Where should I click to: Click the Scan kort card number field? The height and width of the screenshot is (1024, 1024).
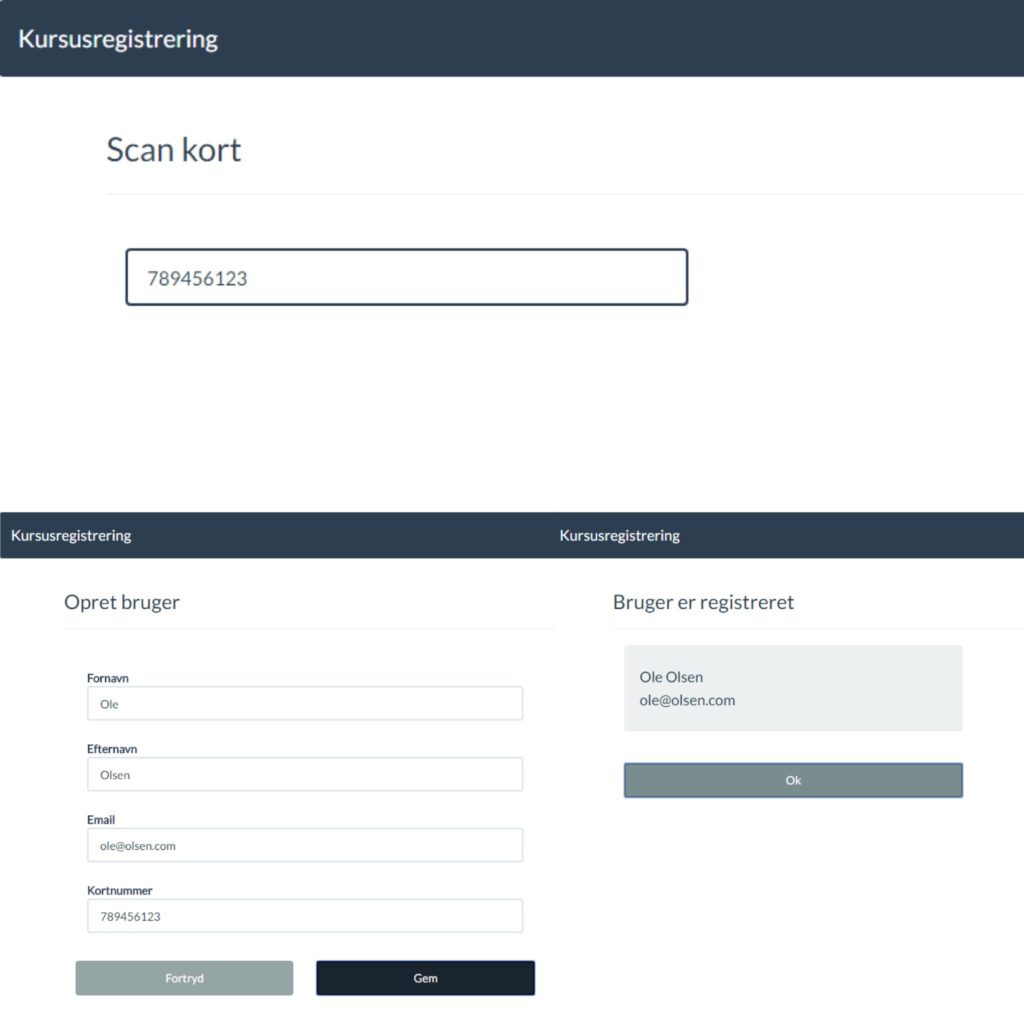pos(406,277)
